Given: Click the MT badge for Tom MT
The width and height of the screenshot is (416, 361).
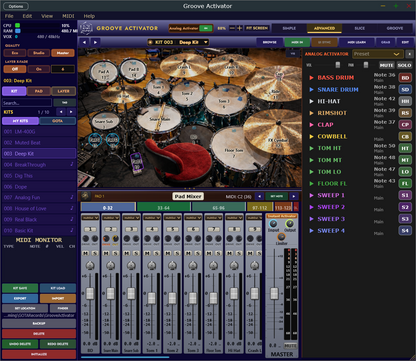Looking at the screenshot, I should pyautogui.click(x=405, y=160).
